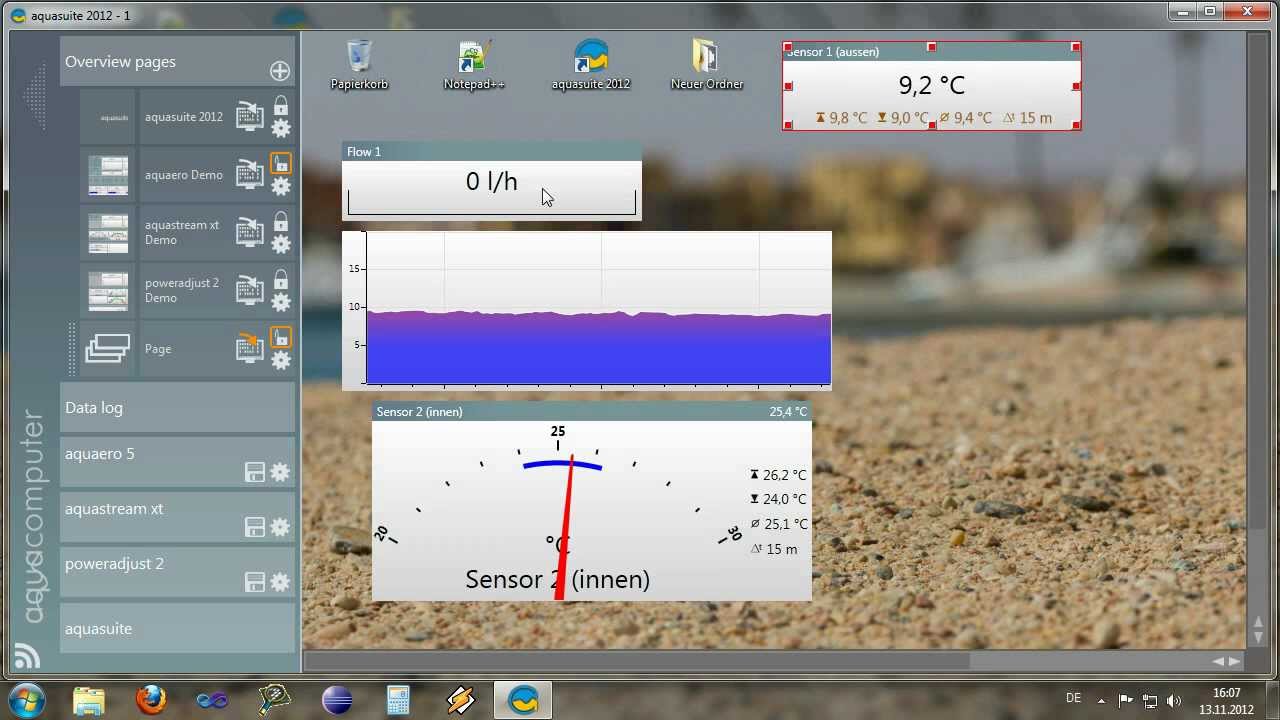The height and width of the screenshot is (720, 1280).
Task: Add a new overview page with plus icon
Action: (280, 71)
